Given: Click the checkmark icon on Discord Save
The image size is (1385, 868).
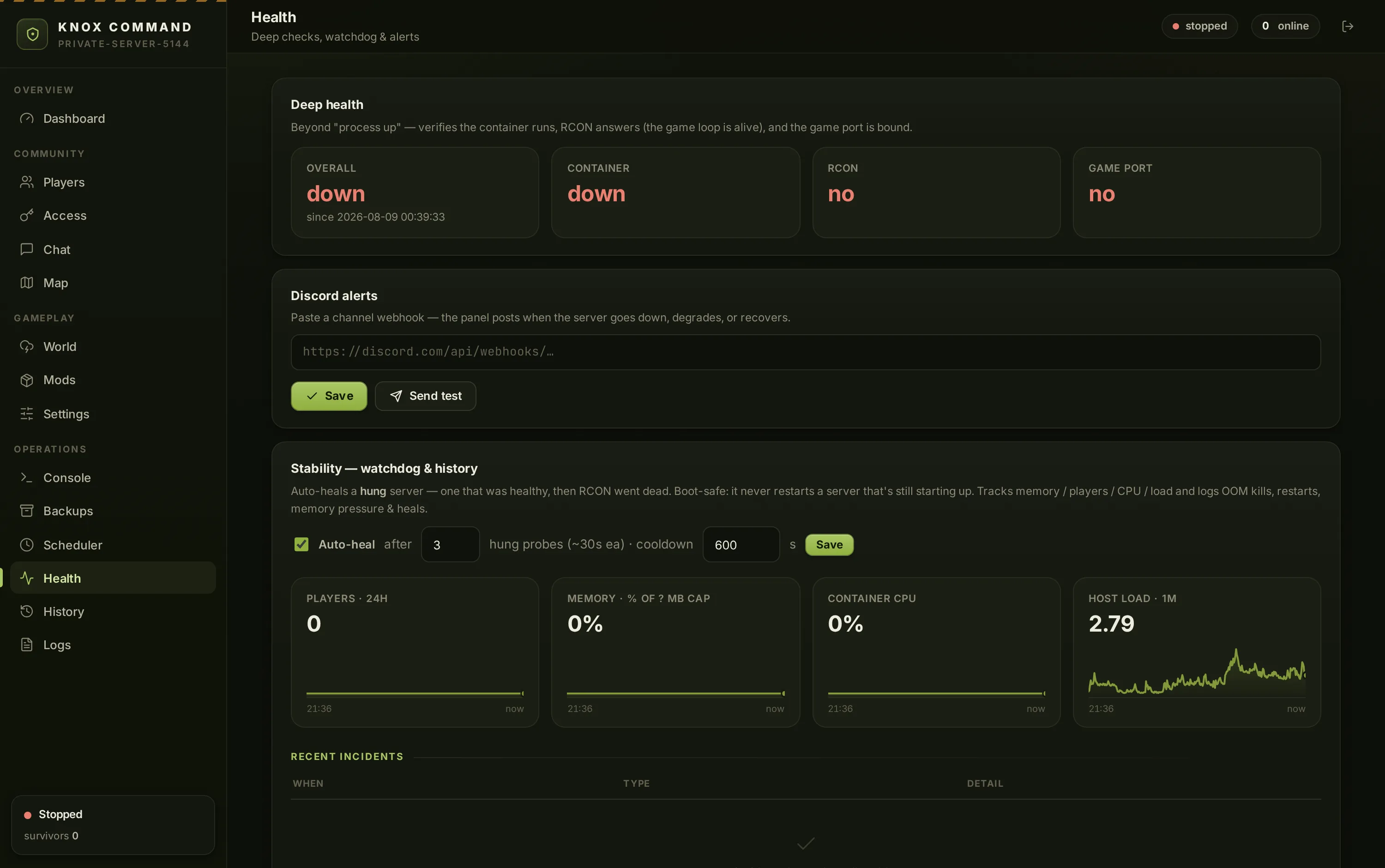Looking at the screenshot, I should pyautogui.click(x=312, y=396).
